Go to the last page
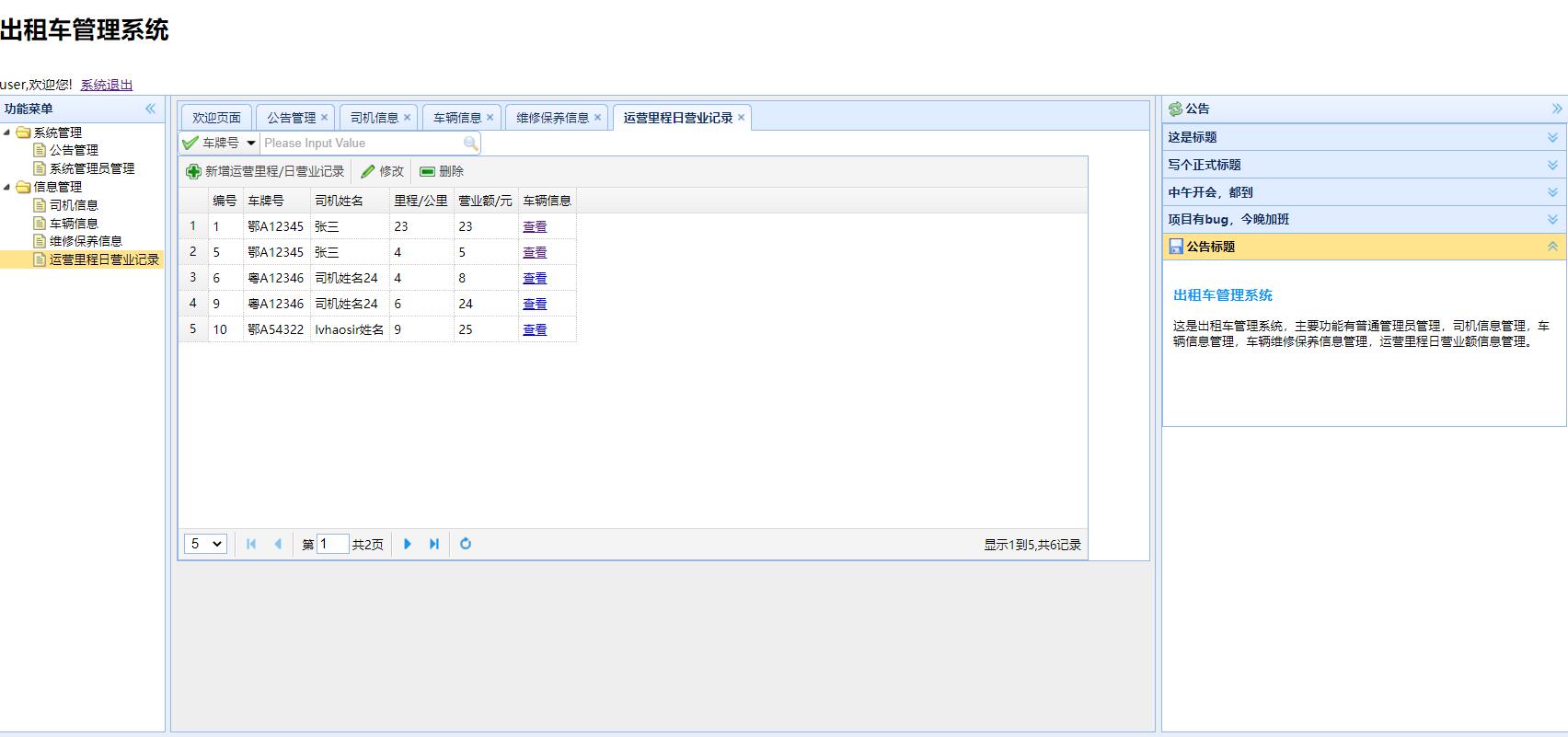The image size is (1568, 737). (x=434, y=544)
